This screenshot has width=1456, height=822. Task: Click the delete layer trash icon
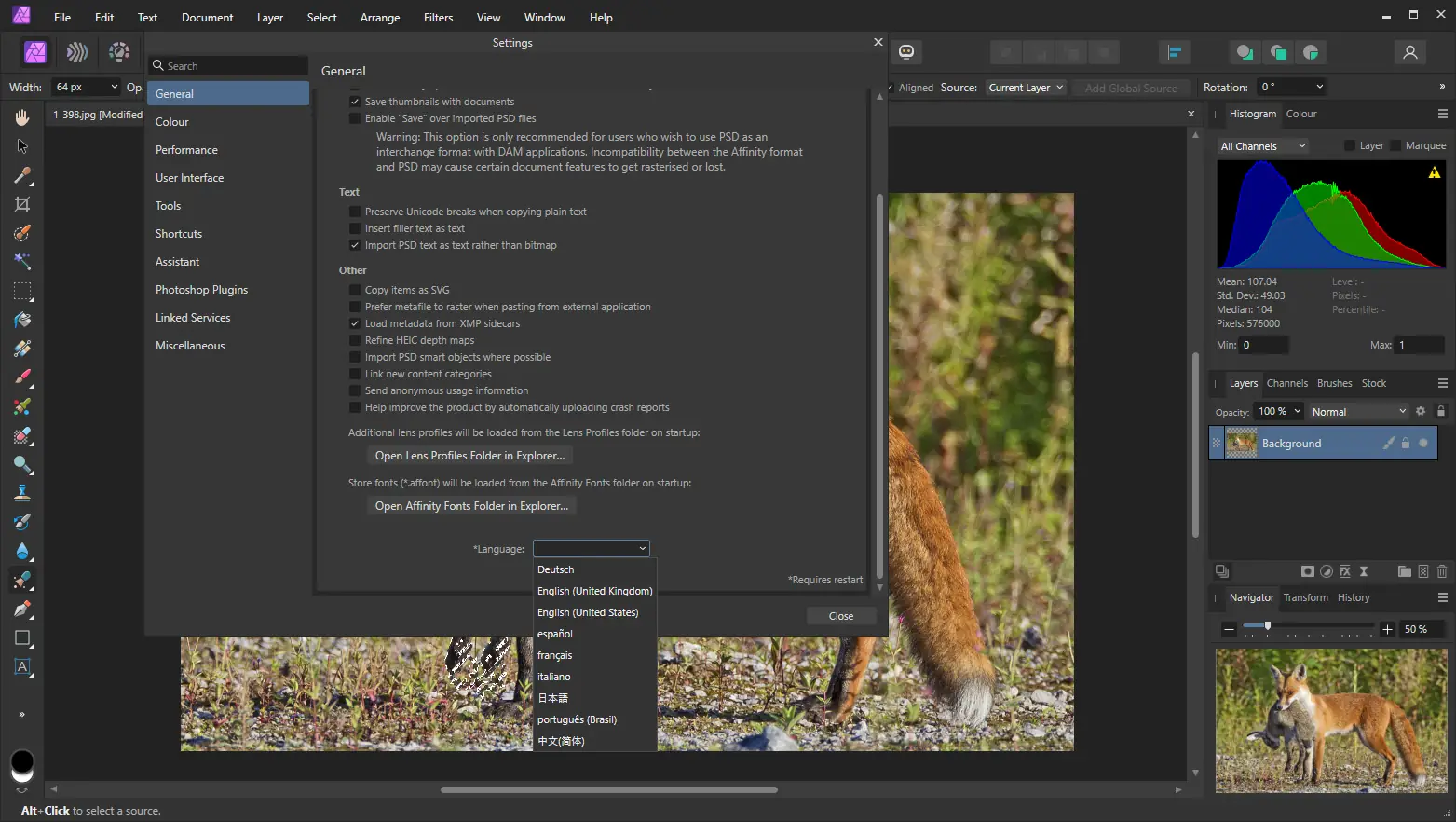[x=1442, y=571]
